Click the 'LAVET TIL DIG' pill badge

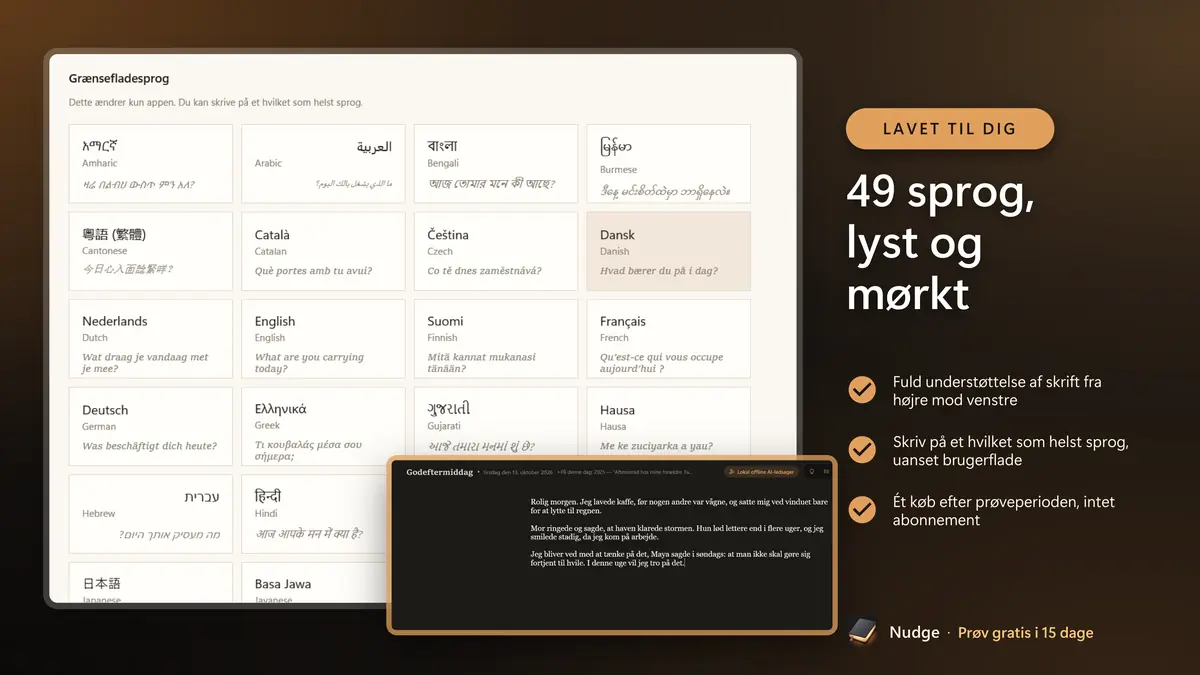tap(949, 129)
